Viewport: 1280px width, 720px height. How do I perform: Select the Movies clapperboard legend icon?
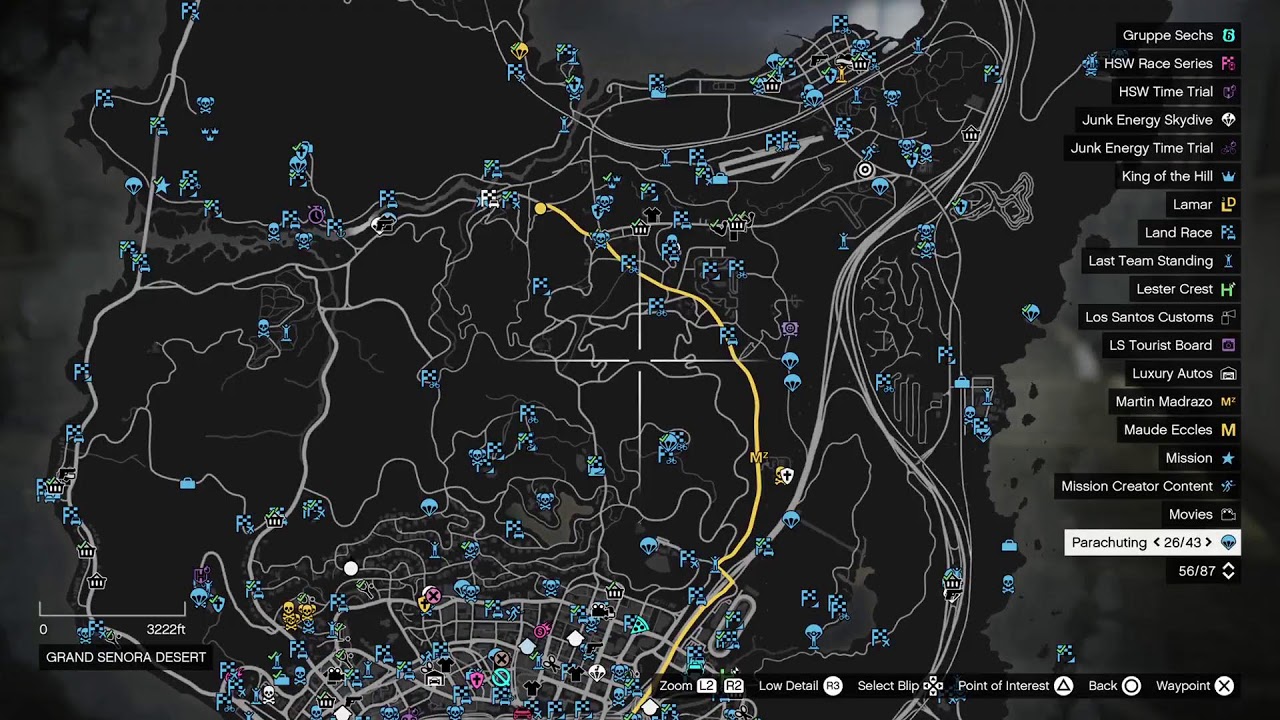coord(1229,514)
